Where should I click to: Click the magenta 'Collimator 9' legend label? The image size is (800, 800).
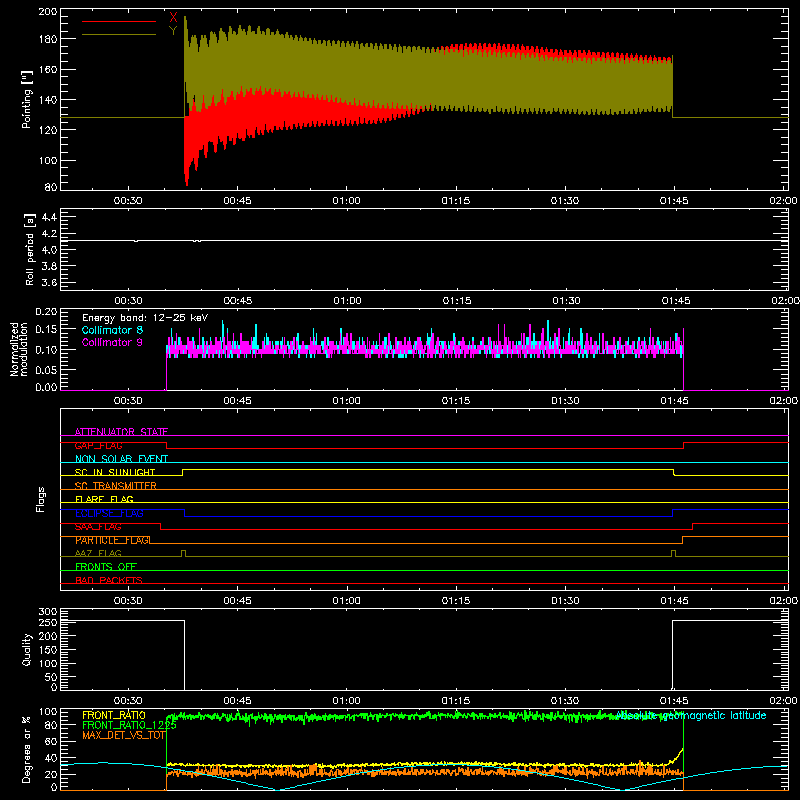(112, 342)
